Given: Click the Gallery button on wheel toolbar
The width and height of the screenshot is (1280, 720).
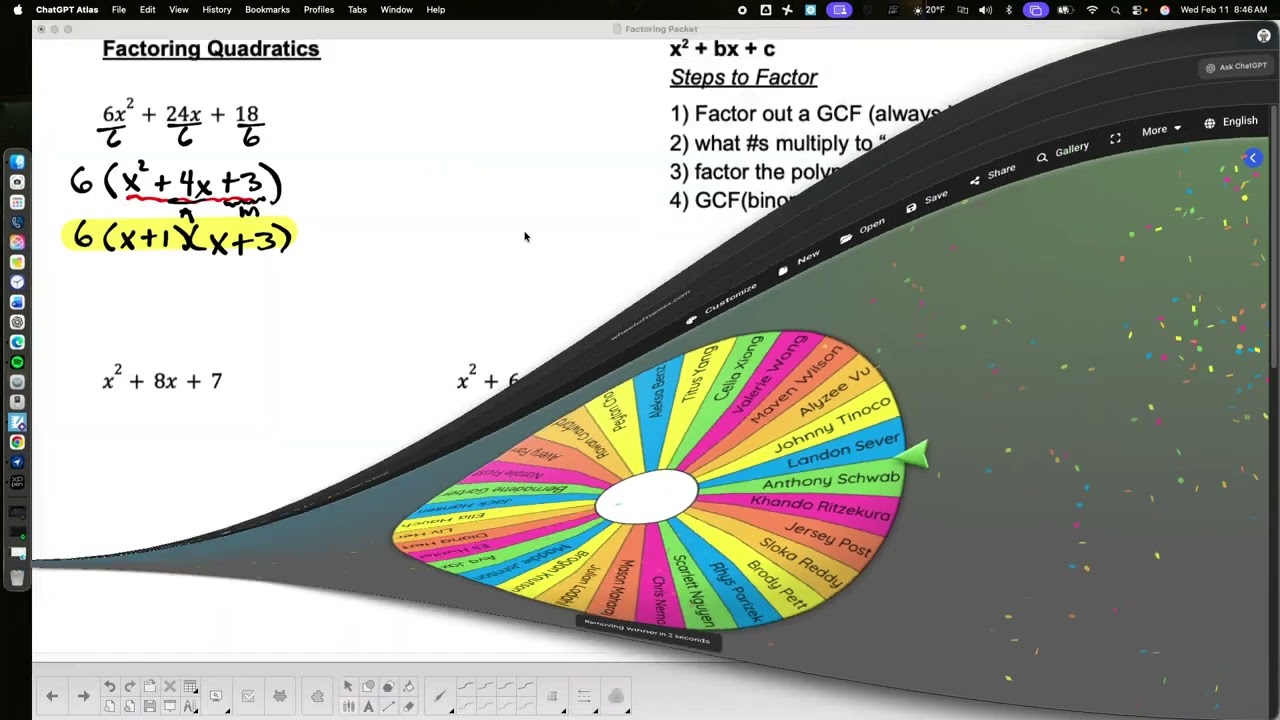Looking at the screenshot, I should pos(1064,152).
